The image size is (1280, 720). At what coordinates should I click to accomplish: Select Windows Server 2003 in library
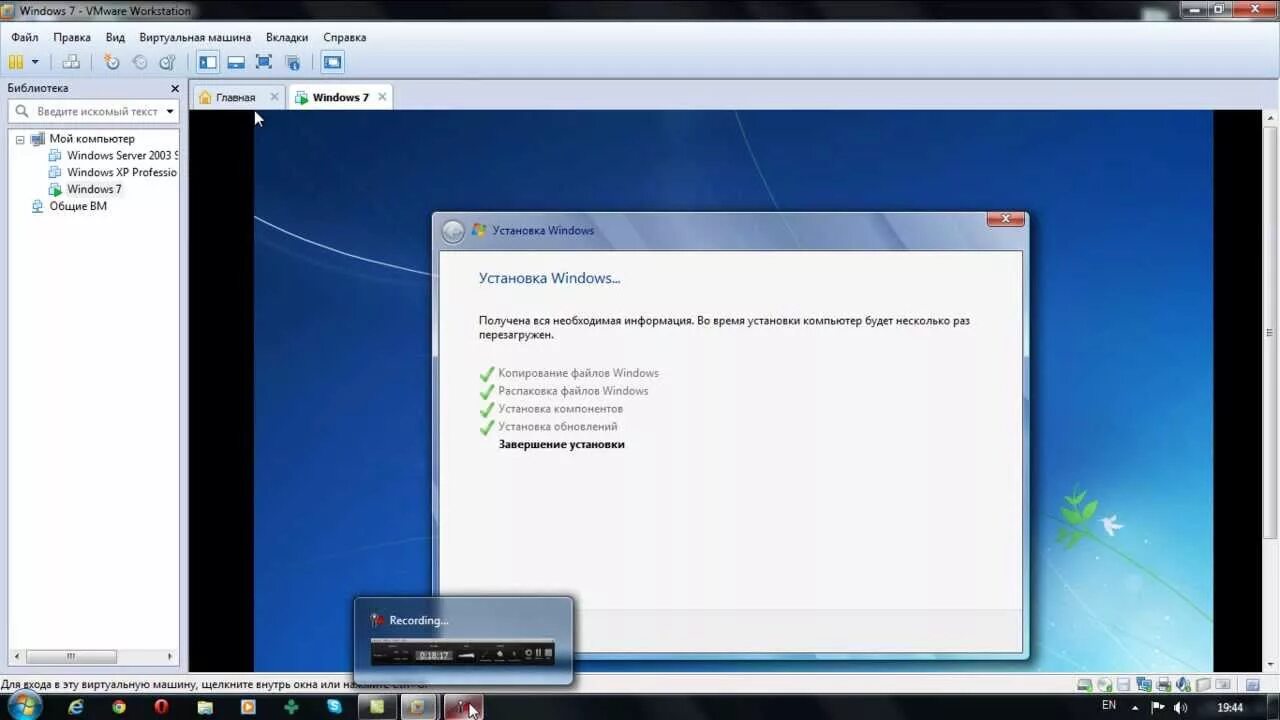pos(122,156)
